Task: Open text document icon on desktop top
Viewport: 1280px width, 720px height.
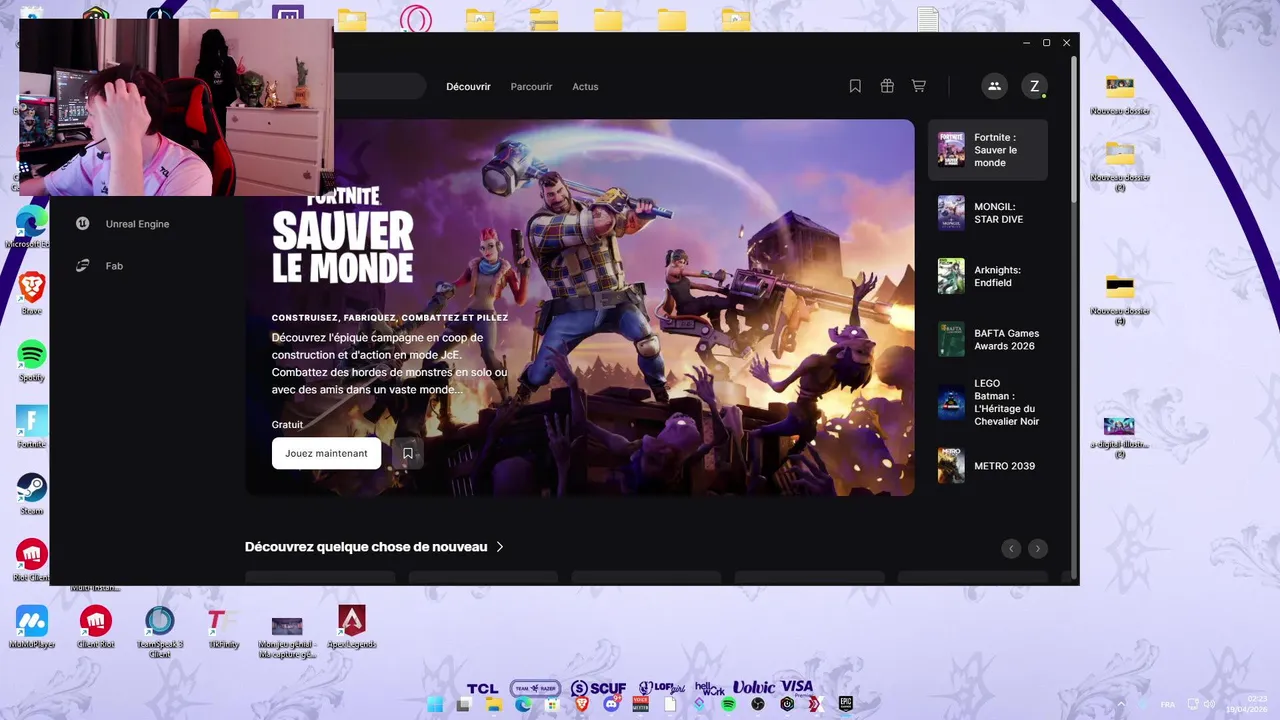Action: 928,19
